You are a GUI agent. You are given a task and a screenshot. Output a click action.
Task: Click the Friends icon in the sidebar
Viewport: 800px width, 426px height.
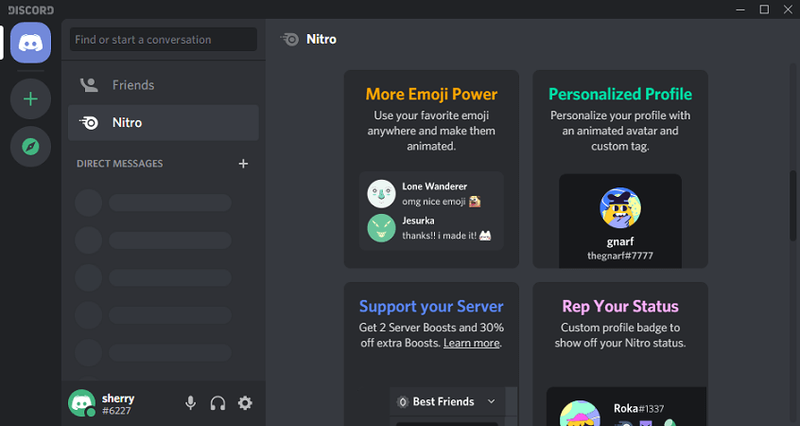tap(89, 85)
